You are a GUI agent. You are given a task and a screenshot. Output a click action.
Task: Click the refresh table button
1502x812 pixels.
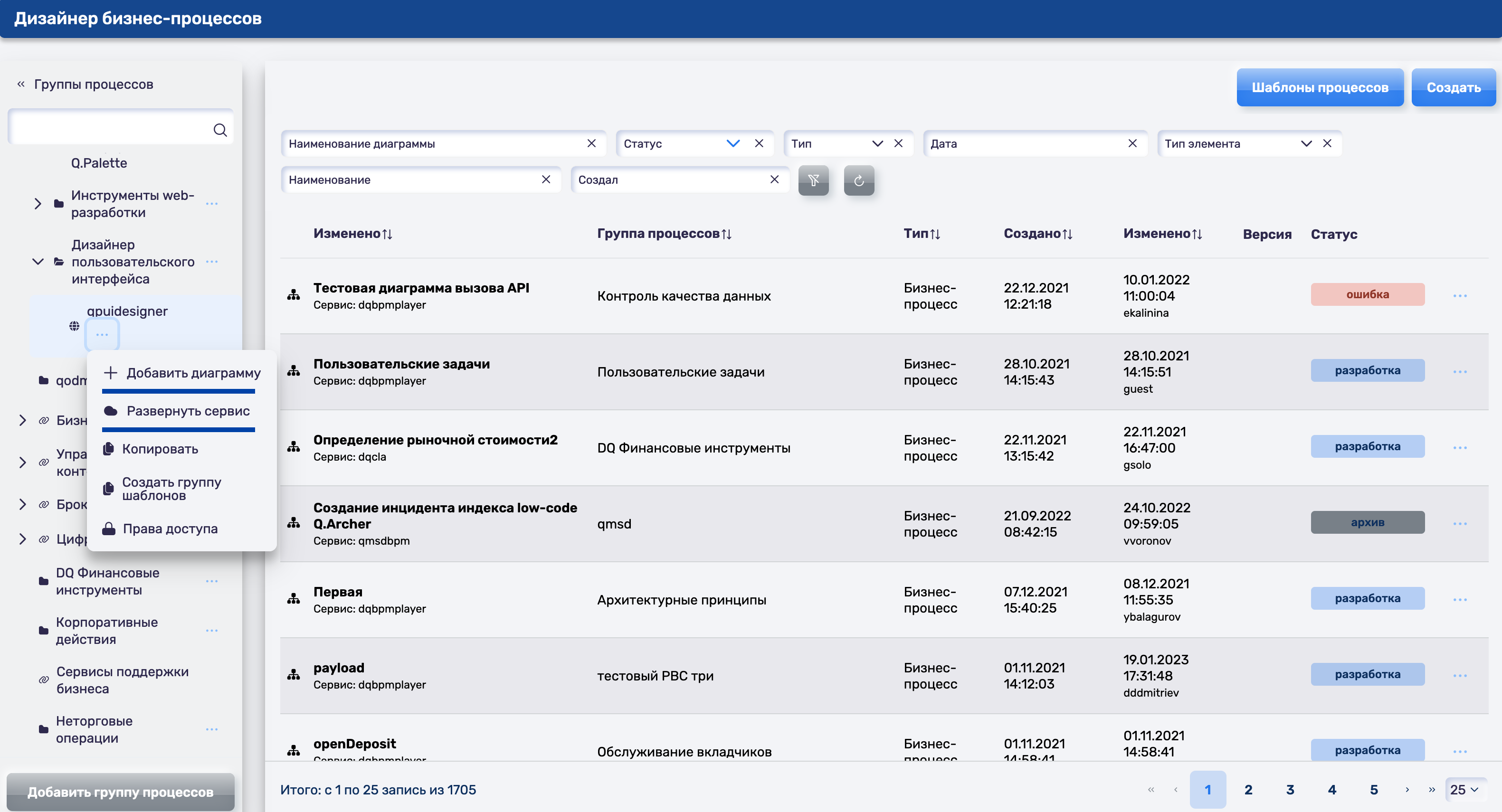[859, 180]
